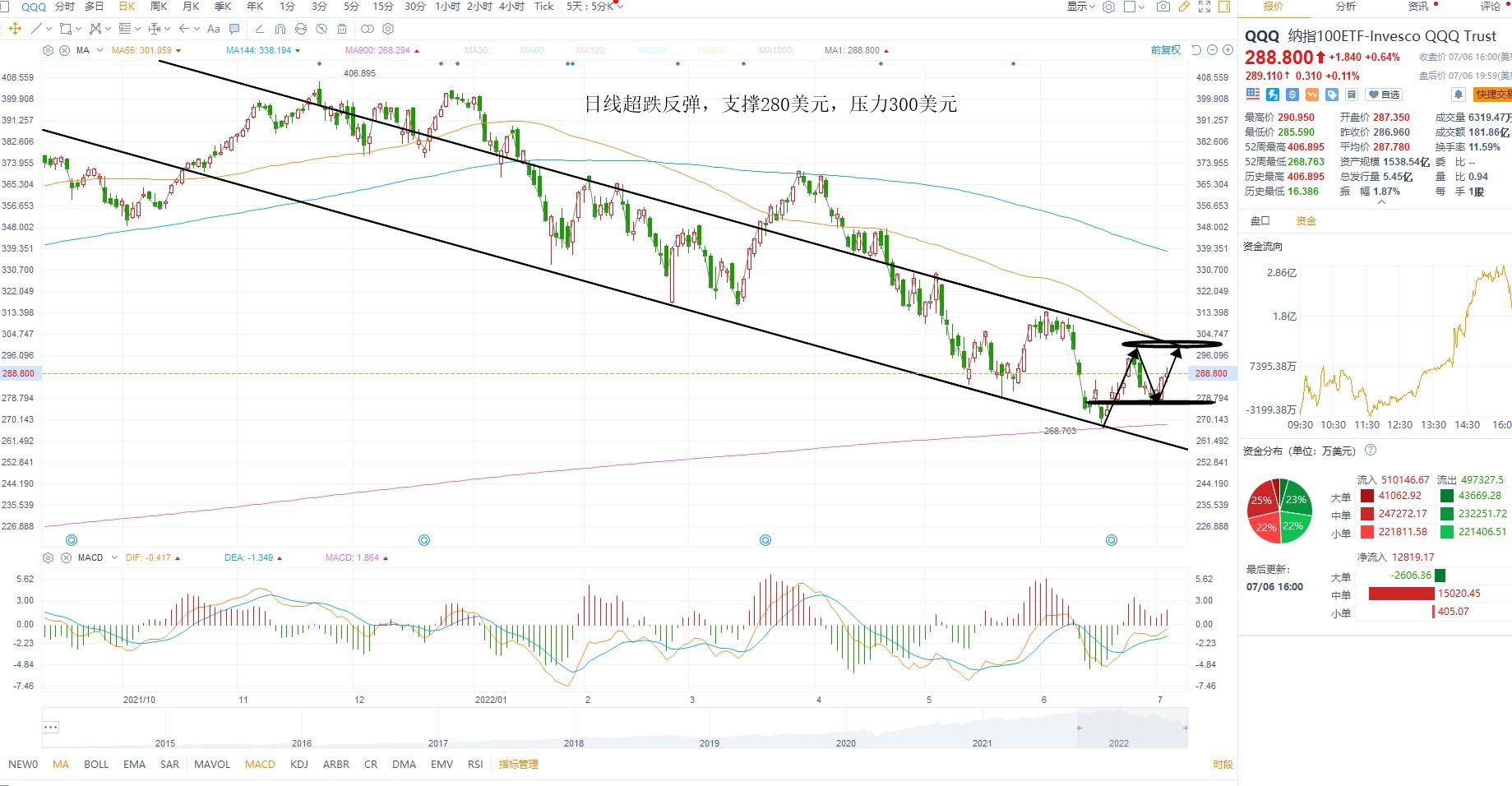Click the 快捷交易 quick trade button
This screenshot has height=786, width=1512.
(1492, 95)
